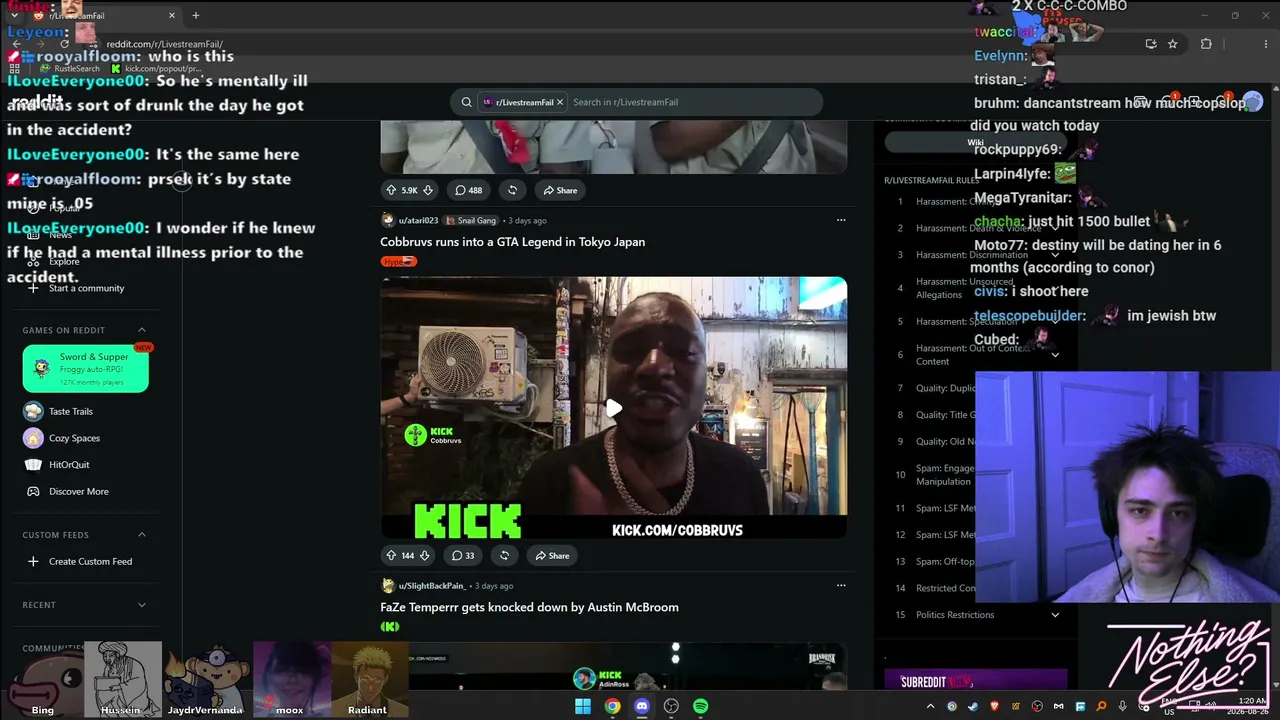Click the repost icon beside 488 comments
The image size is (1280, 720).
512,190
